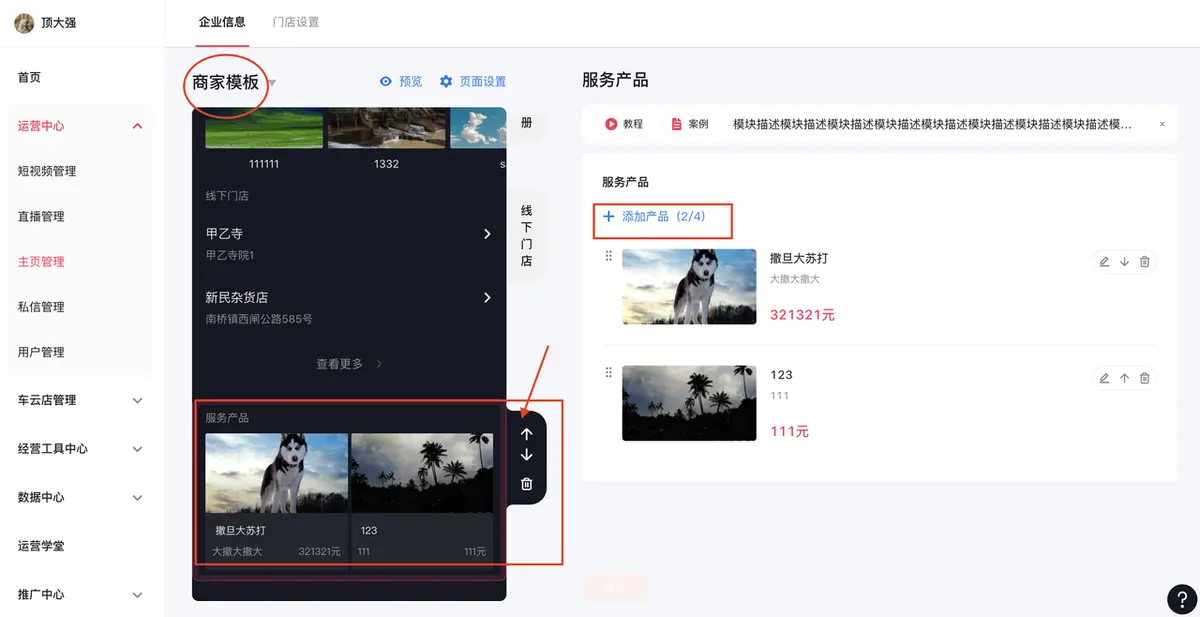Image resolution: width=1200 pixels, height=617 pixels.
Task: Click the 教程 play icon
Action: click(x=611, y=124)
